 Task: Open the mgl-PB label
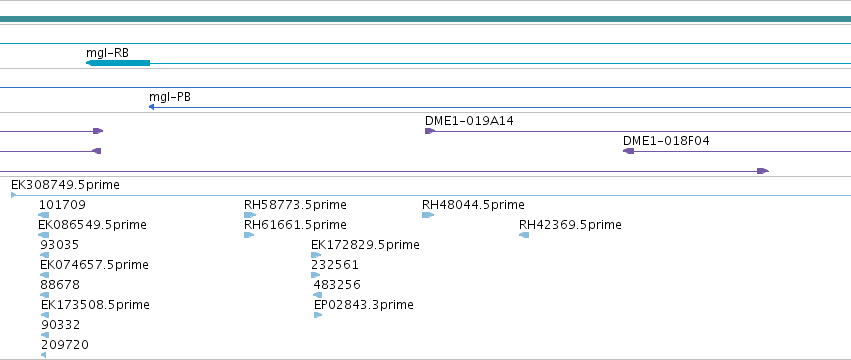[170, 97]
